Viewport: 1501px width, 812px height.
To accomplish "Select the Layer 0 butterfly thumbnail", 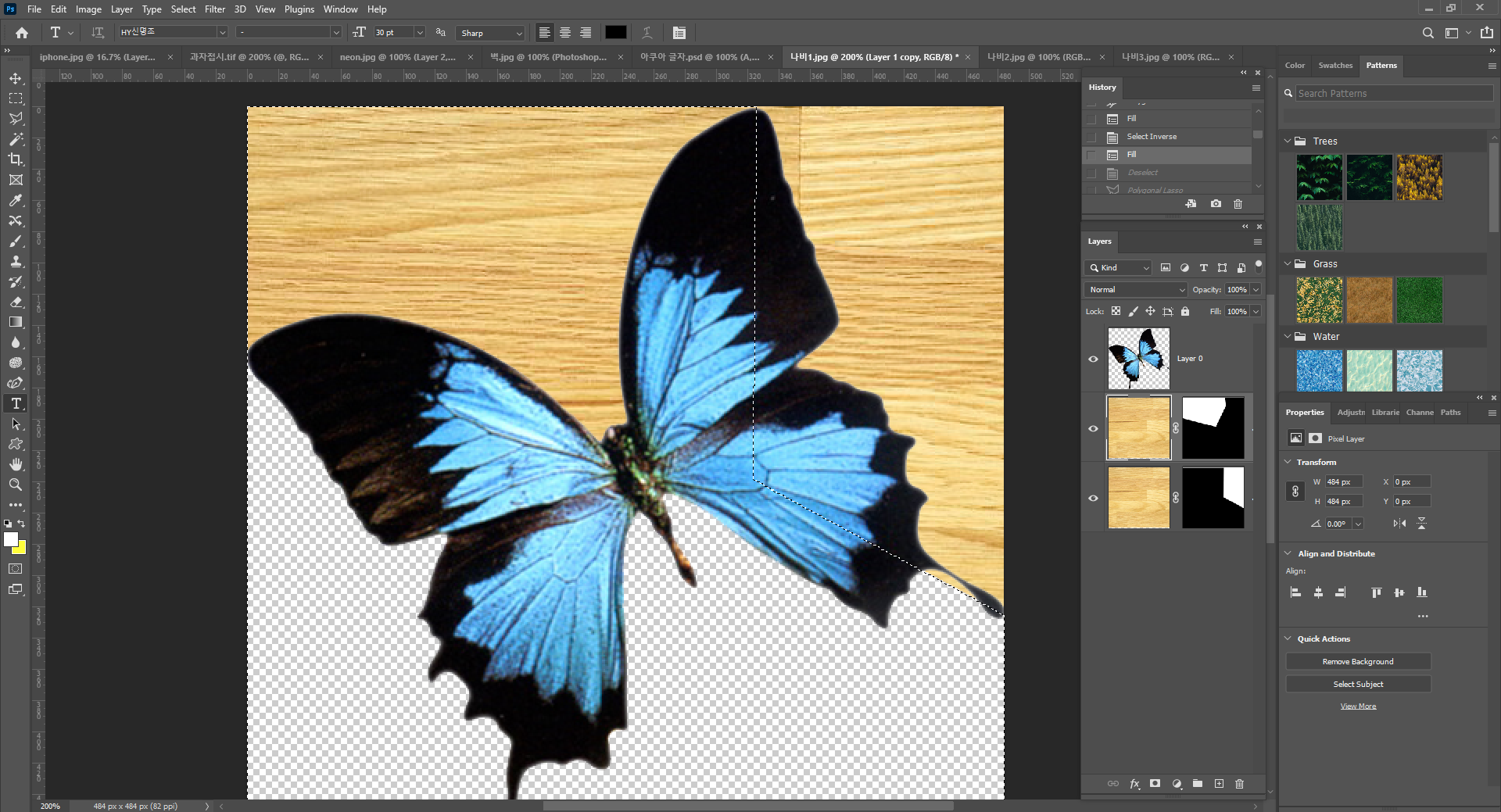I will tap(1139, 359).
